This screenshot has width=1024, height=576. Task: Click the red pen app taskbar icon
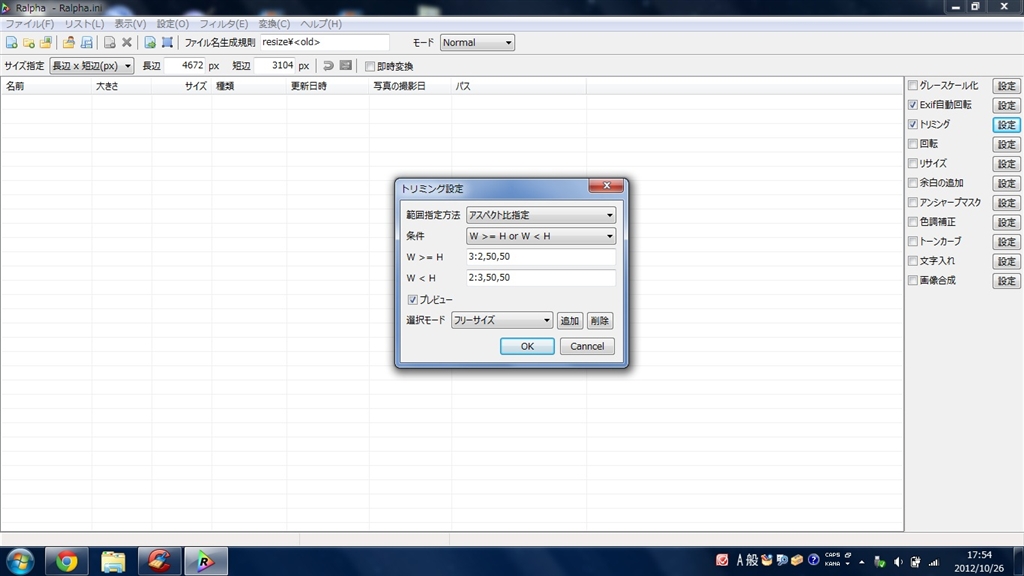159,562
